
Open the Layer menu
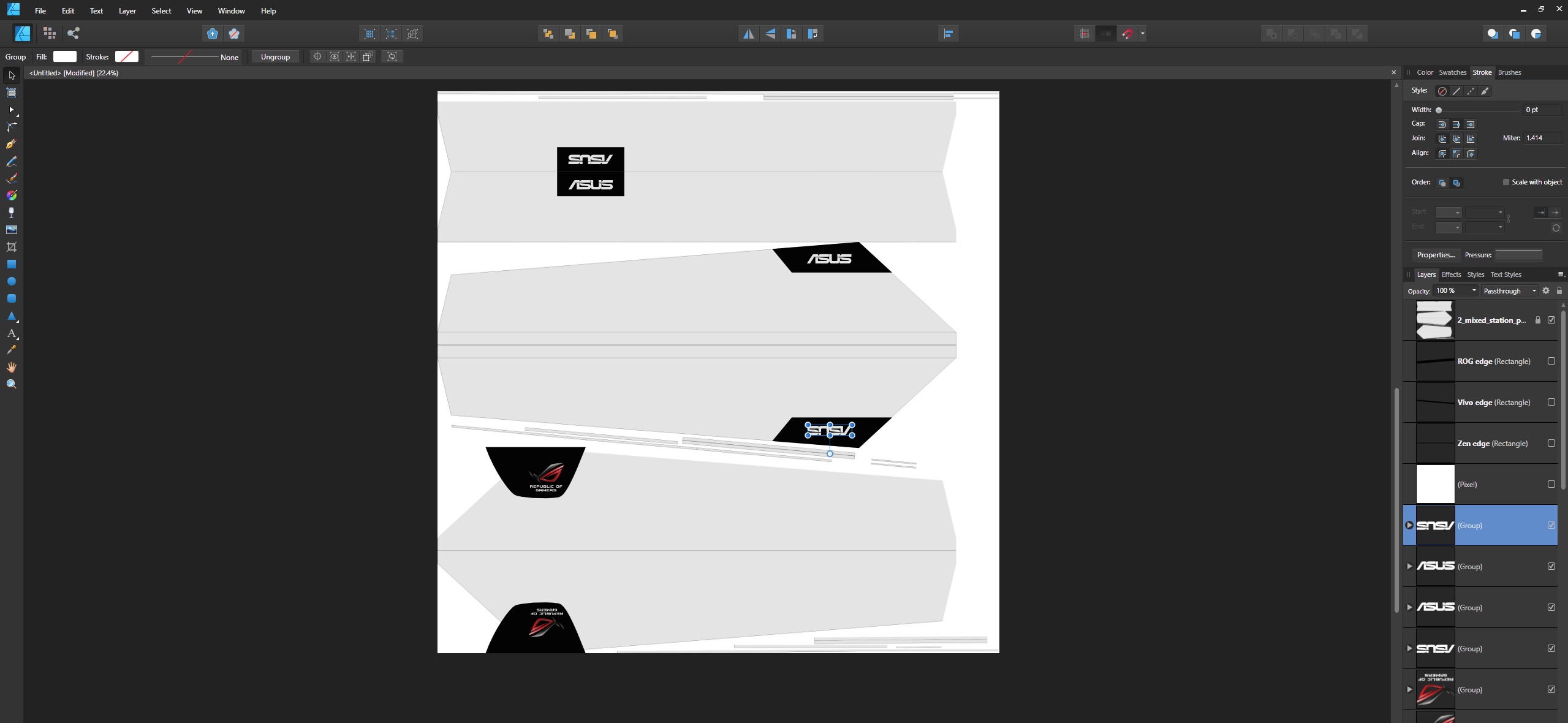[x=127, y=10]
